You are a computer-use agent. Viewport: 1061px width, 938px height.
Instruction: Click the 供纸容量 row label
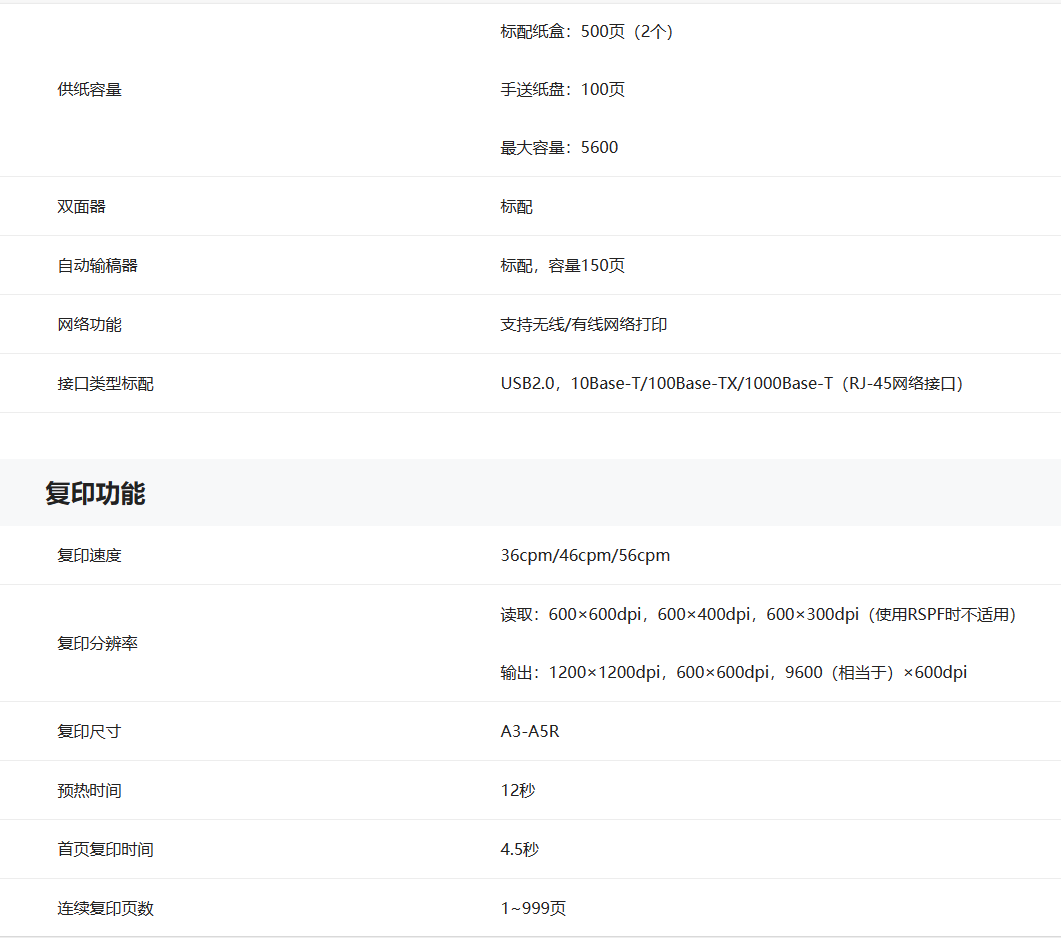coord(90,90)
